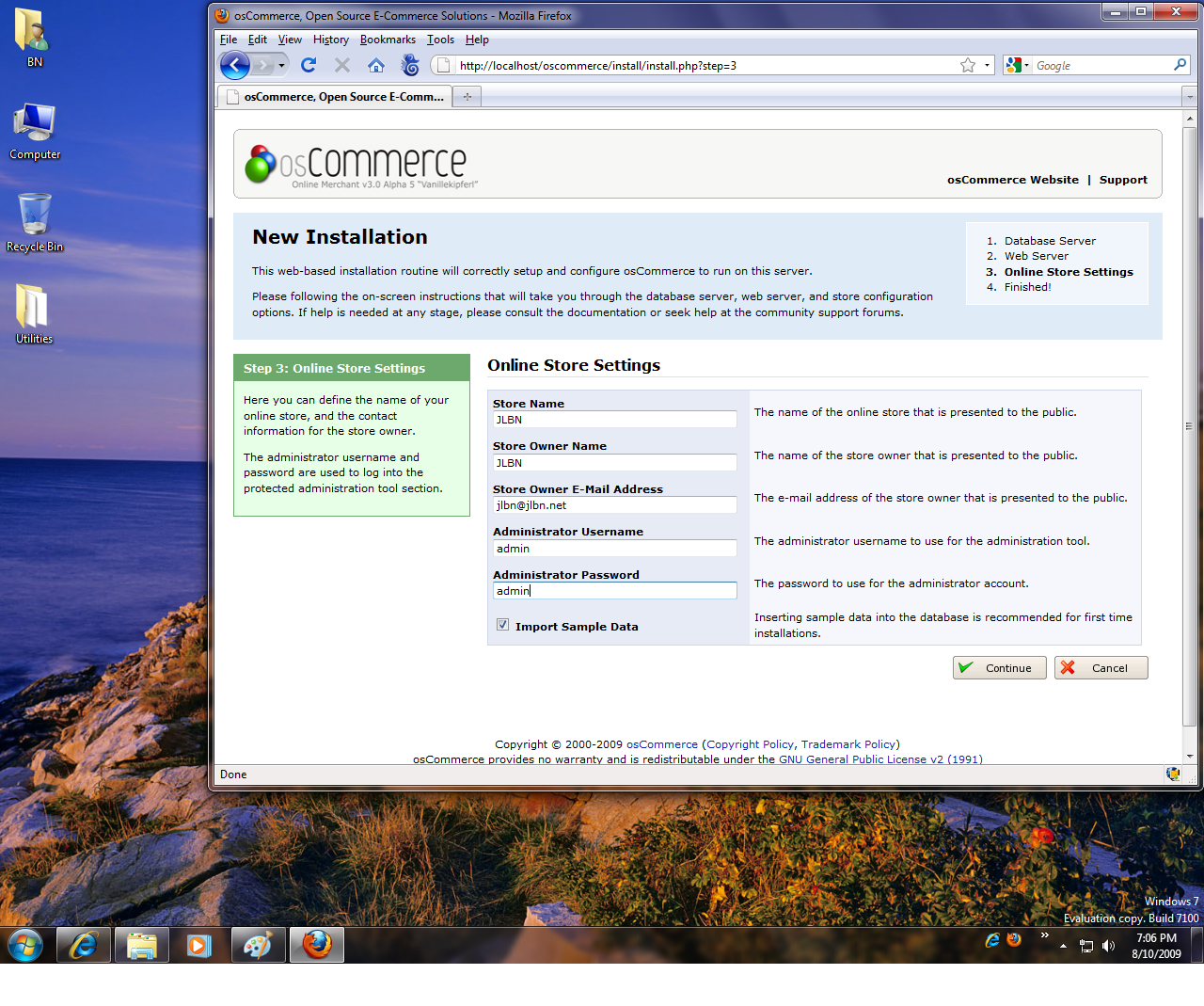Viewport: 1204px width, 1006px height.
Task: Open a new tab with the plus button
Action: pos(467,97)
